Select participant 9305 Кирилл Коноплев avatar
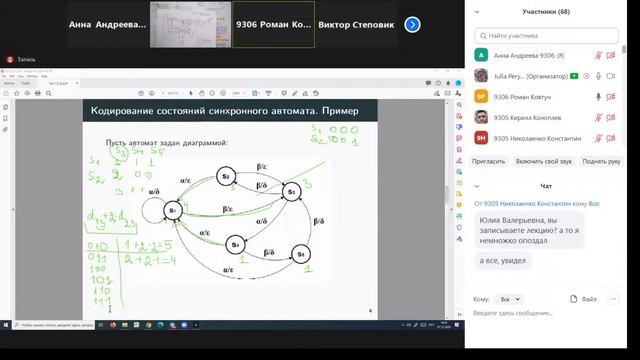640x360 pixels. (481, 118)
